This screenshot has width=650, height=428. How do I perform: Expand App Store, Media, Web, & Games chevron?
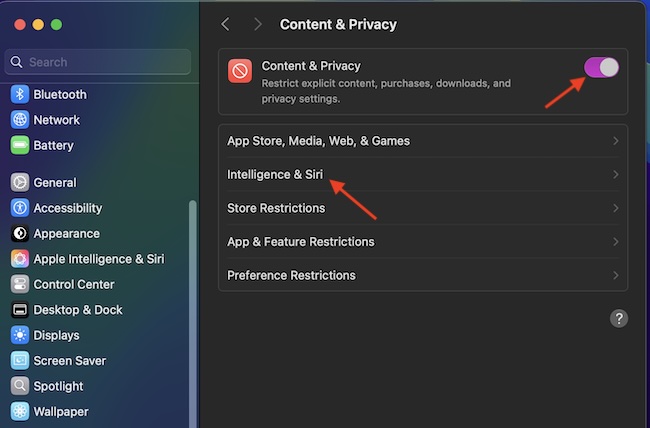click(615, 141)
